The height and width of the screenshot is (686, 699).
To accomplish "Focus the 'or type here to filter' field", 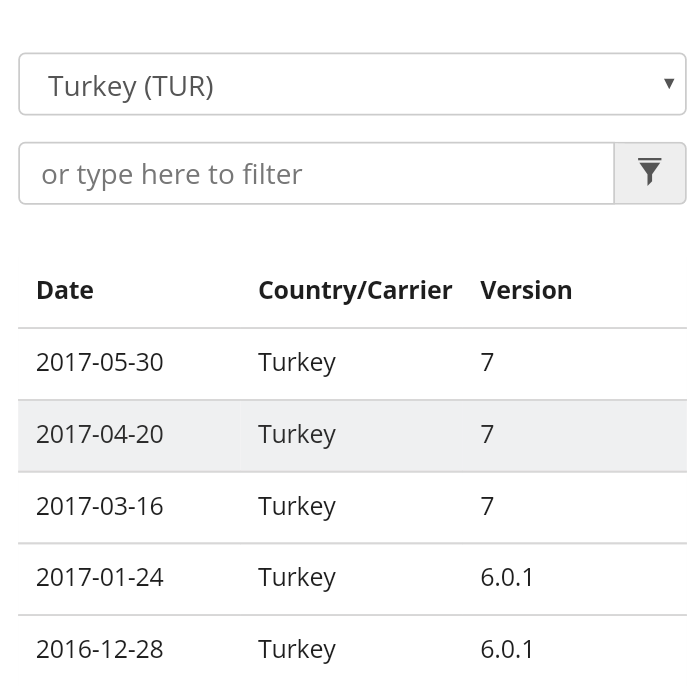I will point(316,173).
